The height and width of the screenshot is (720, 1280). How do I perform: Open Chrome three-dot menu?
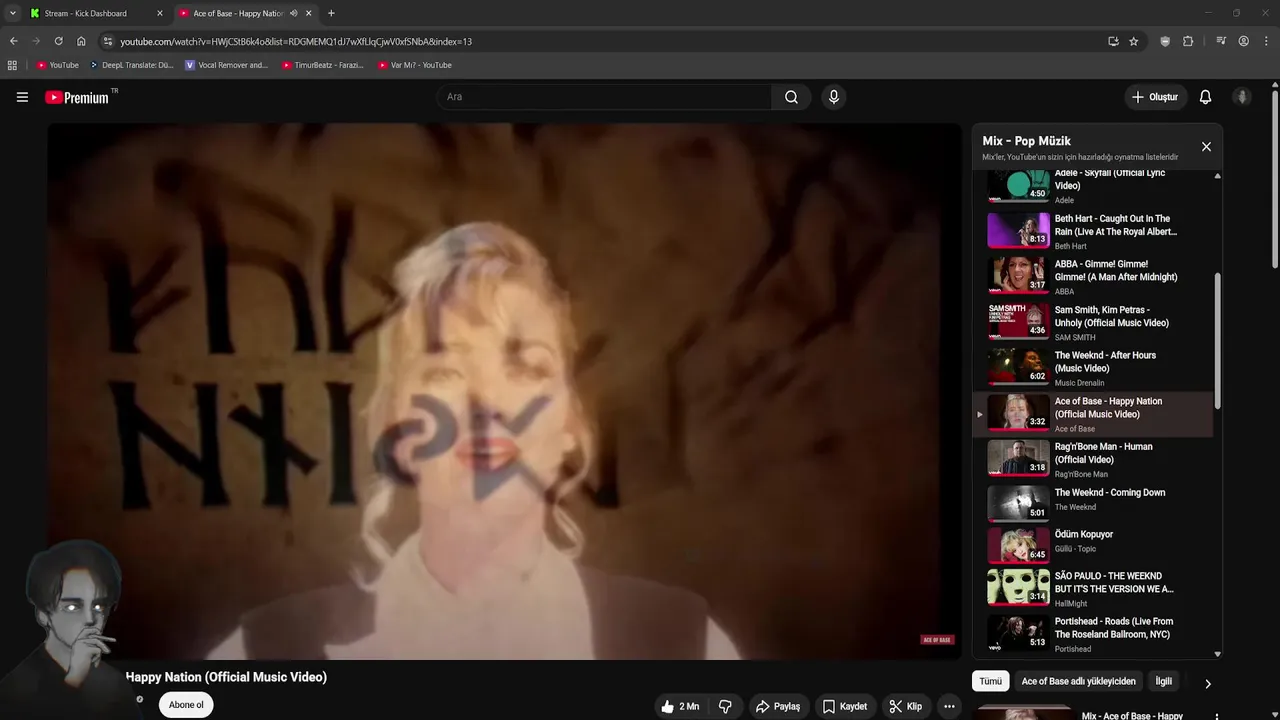pyautogui.click(x=1267, y=41)
